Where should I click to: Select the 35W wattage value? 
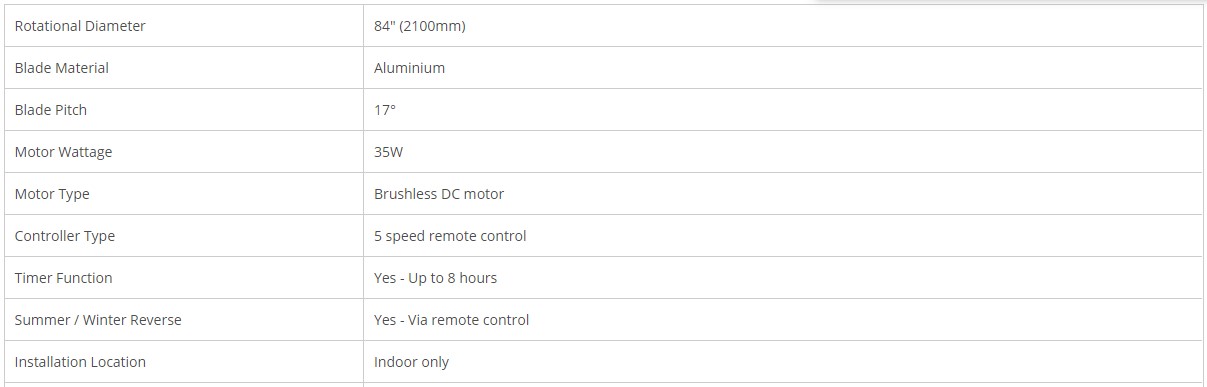point(389,152)
